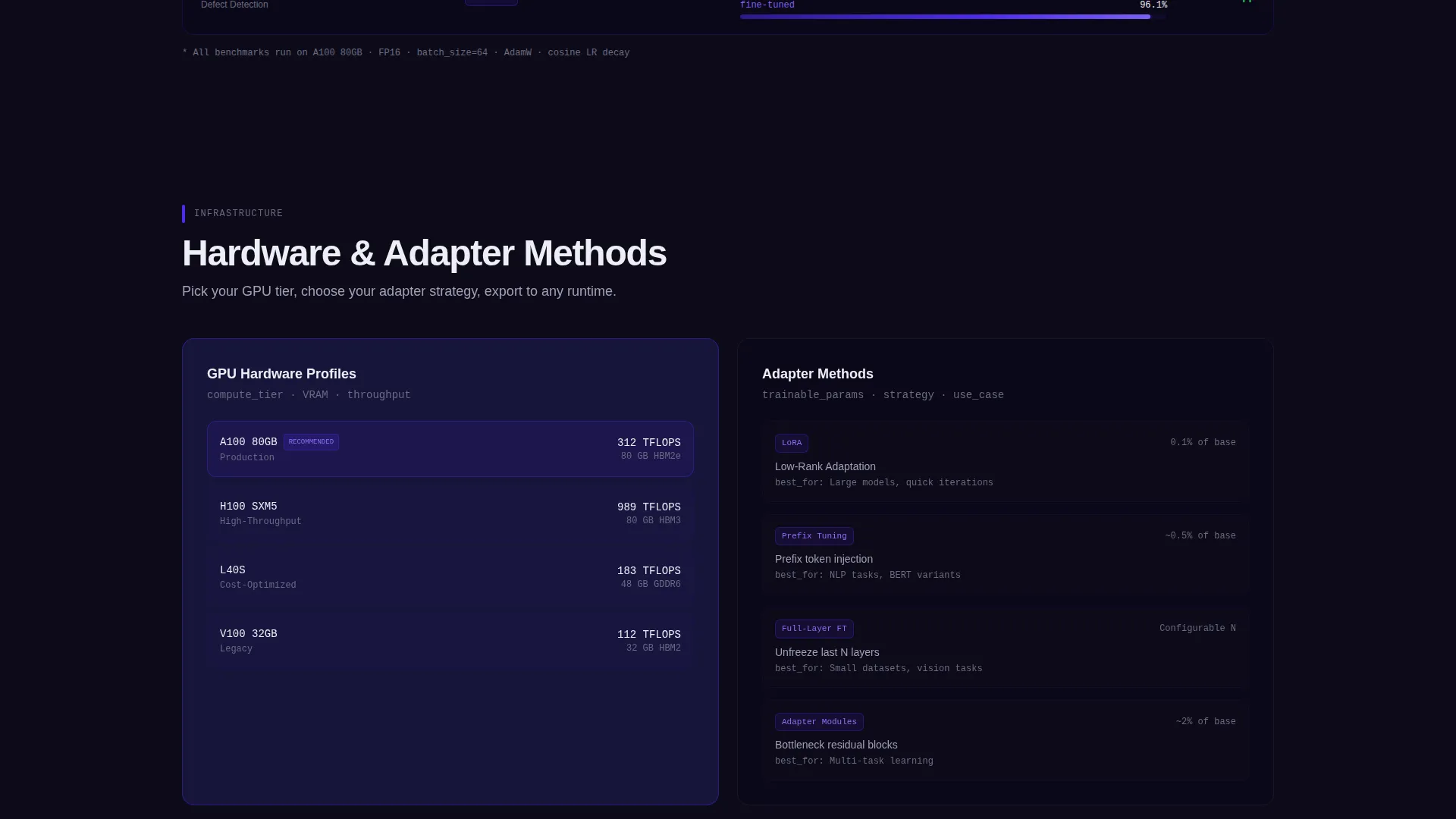Click the Prefix Tuning tag badge
This screenshot has height=819, width=1456.
pos(814,536)
